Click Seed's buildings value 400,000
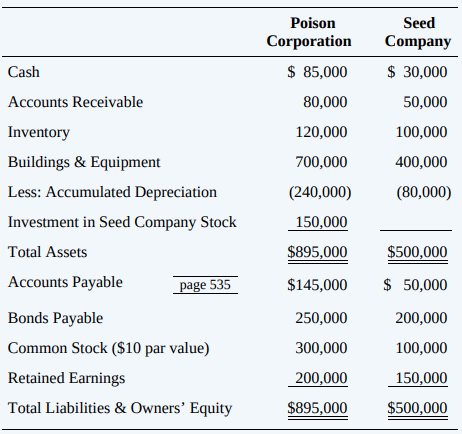This screenshot has width=462, height=434. coord(421,162)
